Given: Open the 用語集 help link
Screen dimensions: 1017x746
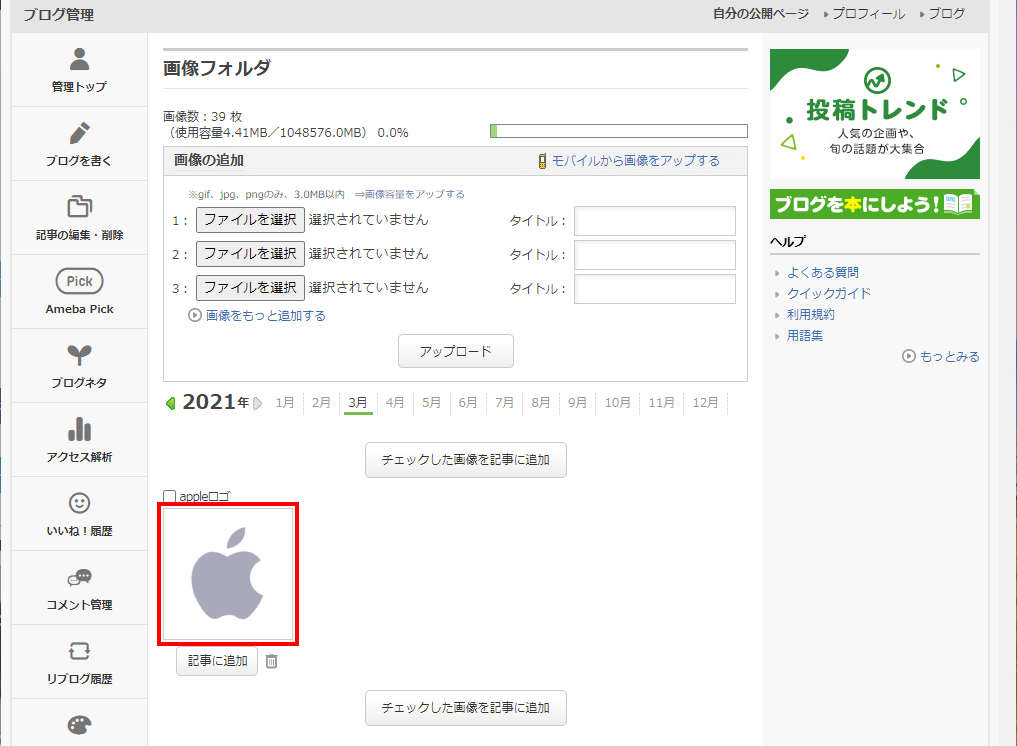Looking at the screenshot, I should [x=805, y=335].
